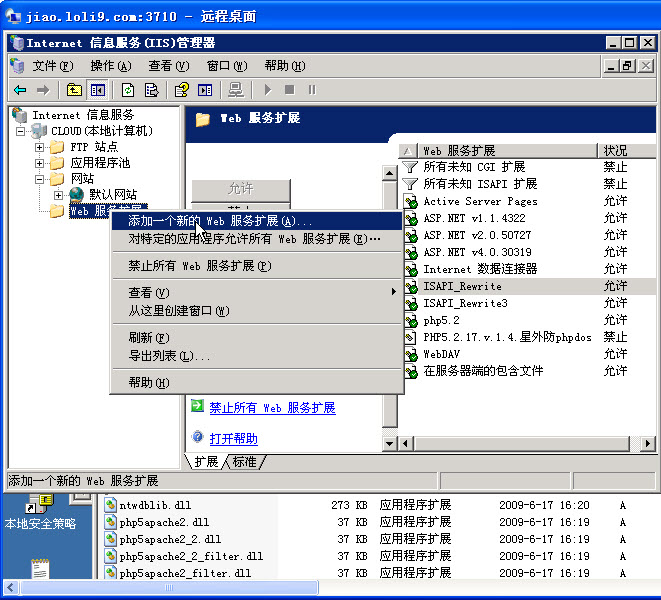Open the 文件(F) menu
The height and width of the screenshot is (600, 661).
point(53,66)
